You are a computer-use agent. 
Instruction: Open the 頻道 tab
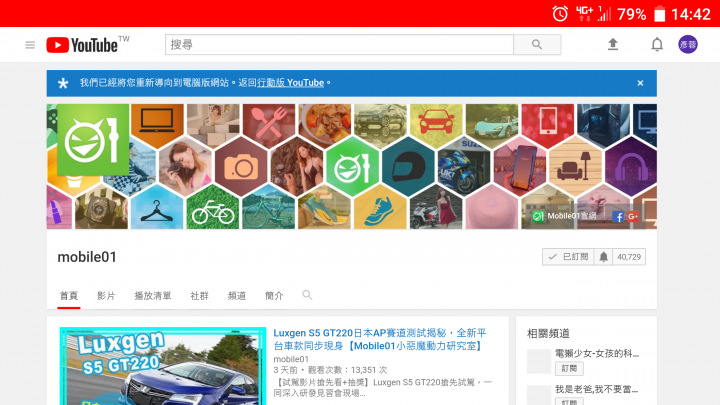coord(237,296)
